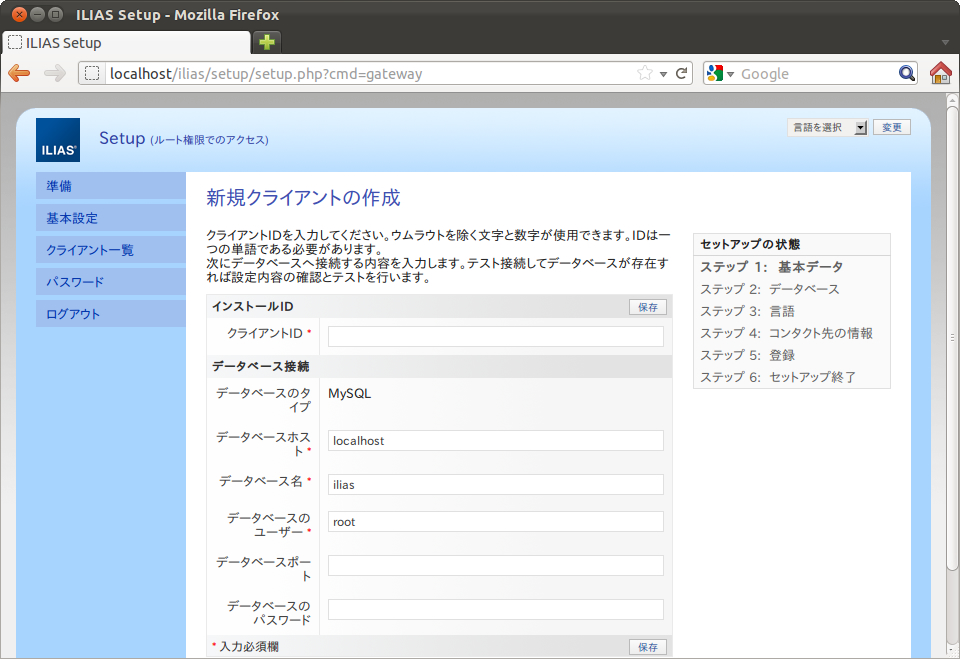Click the ILIAS Setup browser tab
960x659 pixels.
click(125, 43)
